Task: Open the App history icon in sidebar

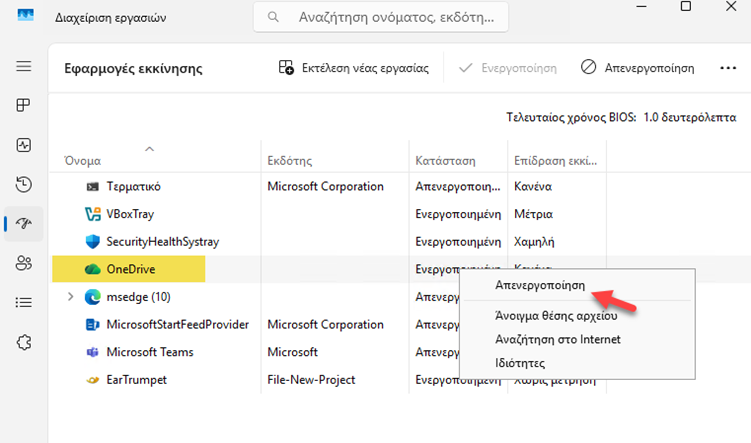Action: (24, 184)
